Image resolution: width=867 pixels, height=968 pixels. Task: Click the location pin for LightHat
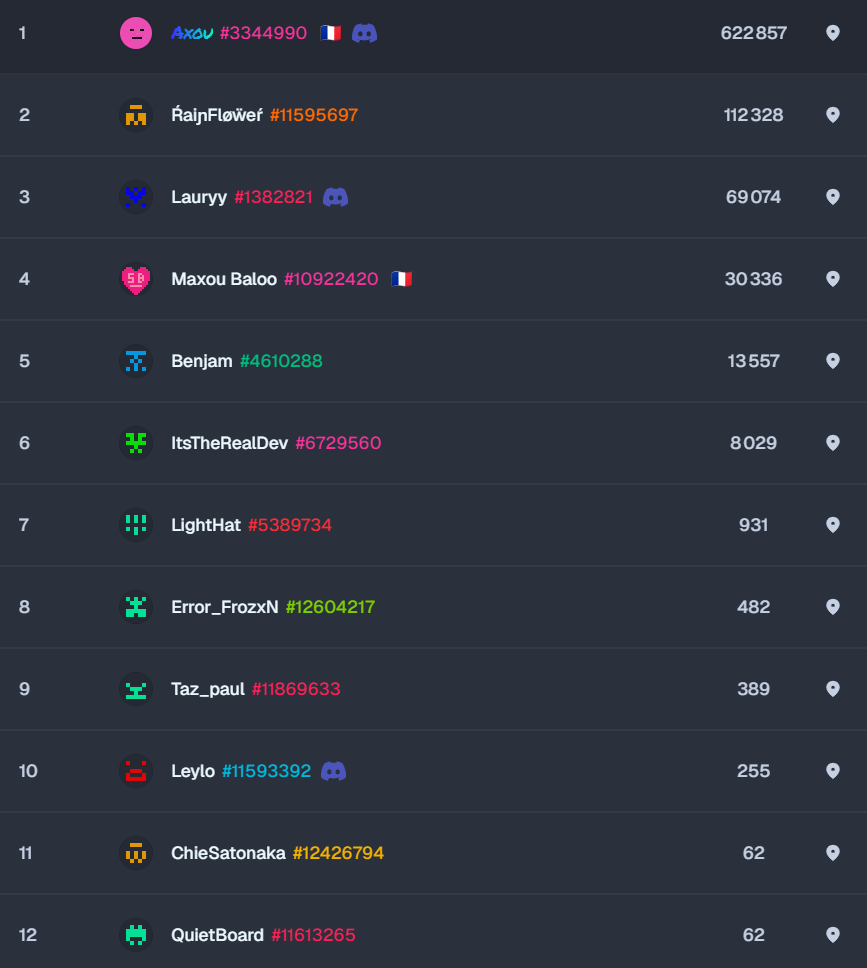pyautogui.click(x=832, y=525)
